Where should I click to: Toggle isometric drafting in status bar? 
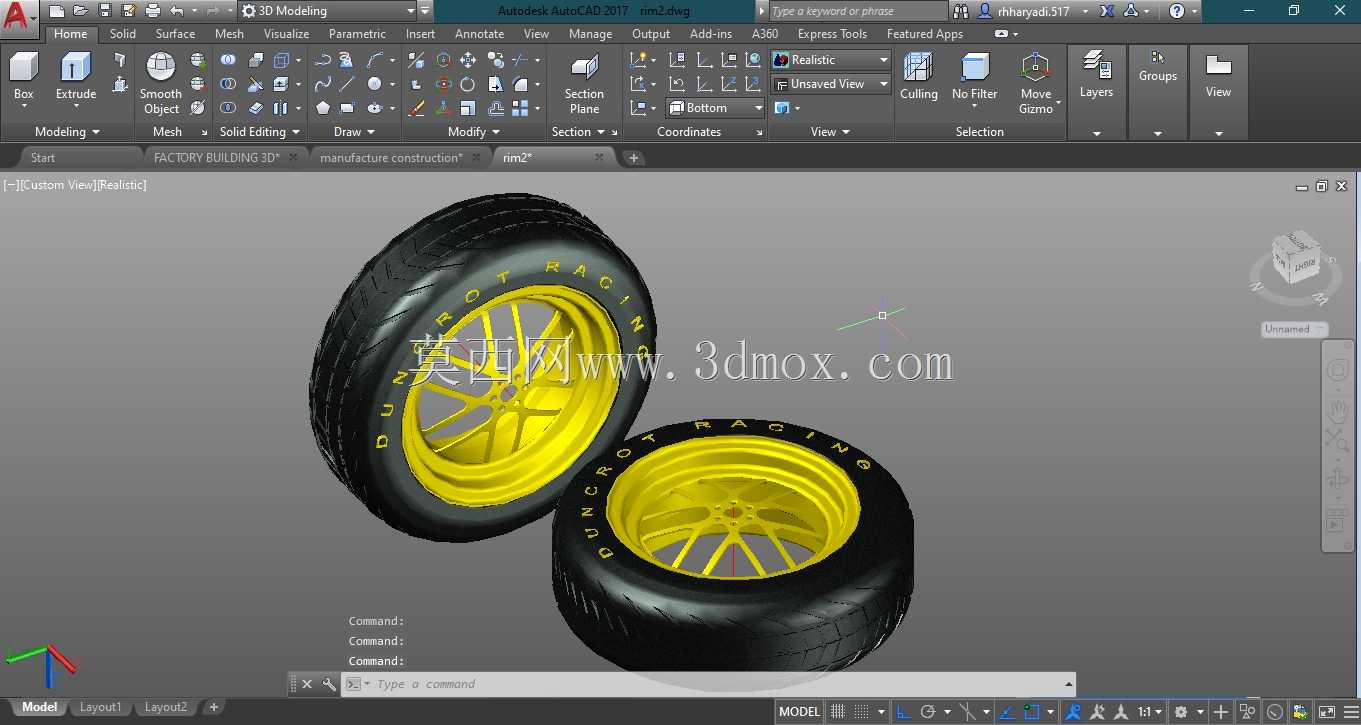[968, 712]
